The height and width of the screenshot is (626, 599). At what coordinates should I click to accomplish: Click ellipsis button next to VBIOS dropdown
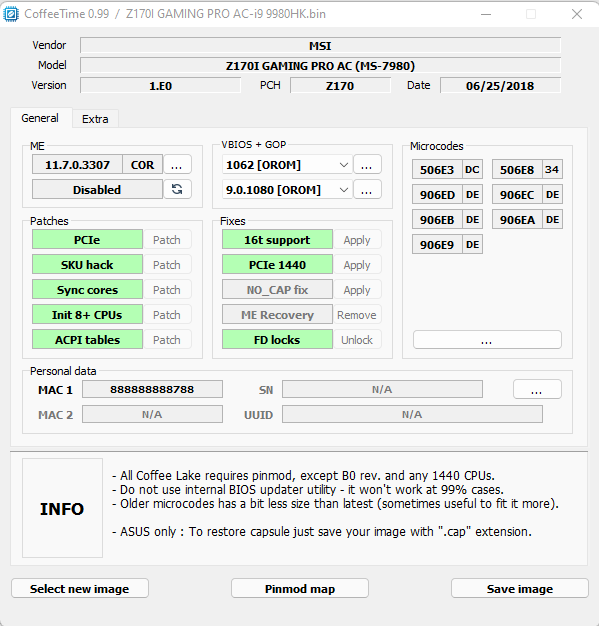pyautogui.click(x=367, y=164)
